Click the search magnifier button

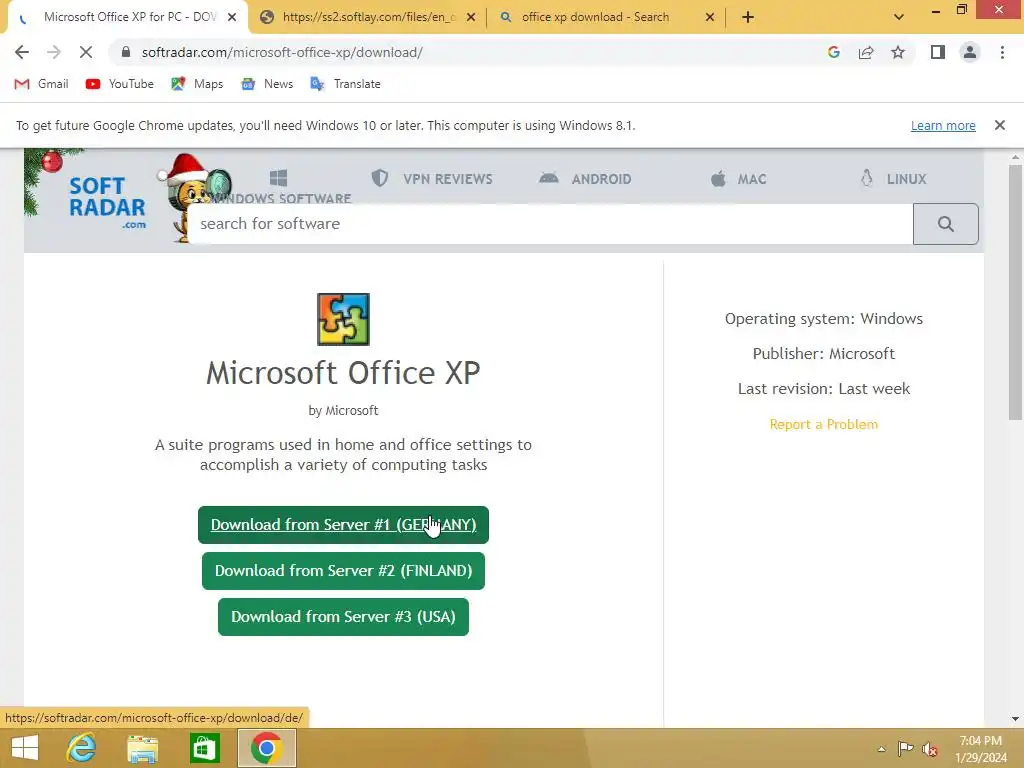point(946,224)
